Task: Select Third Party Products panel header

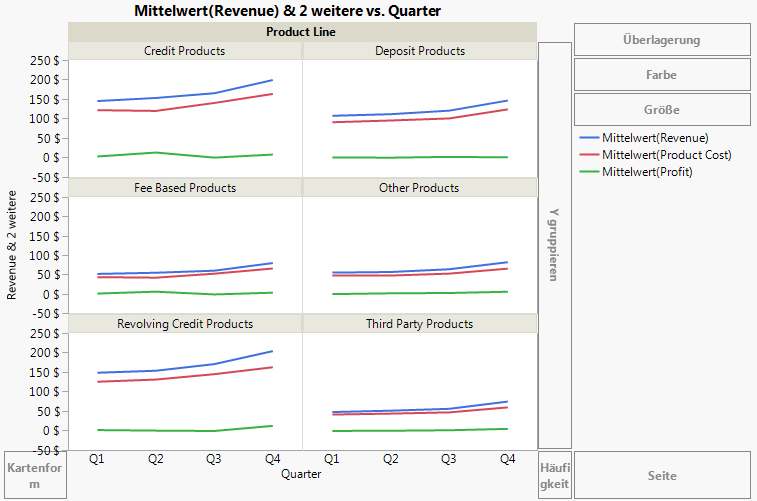Action: [420, 324]
